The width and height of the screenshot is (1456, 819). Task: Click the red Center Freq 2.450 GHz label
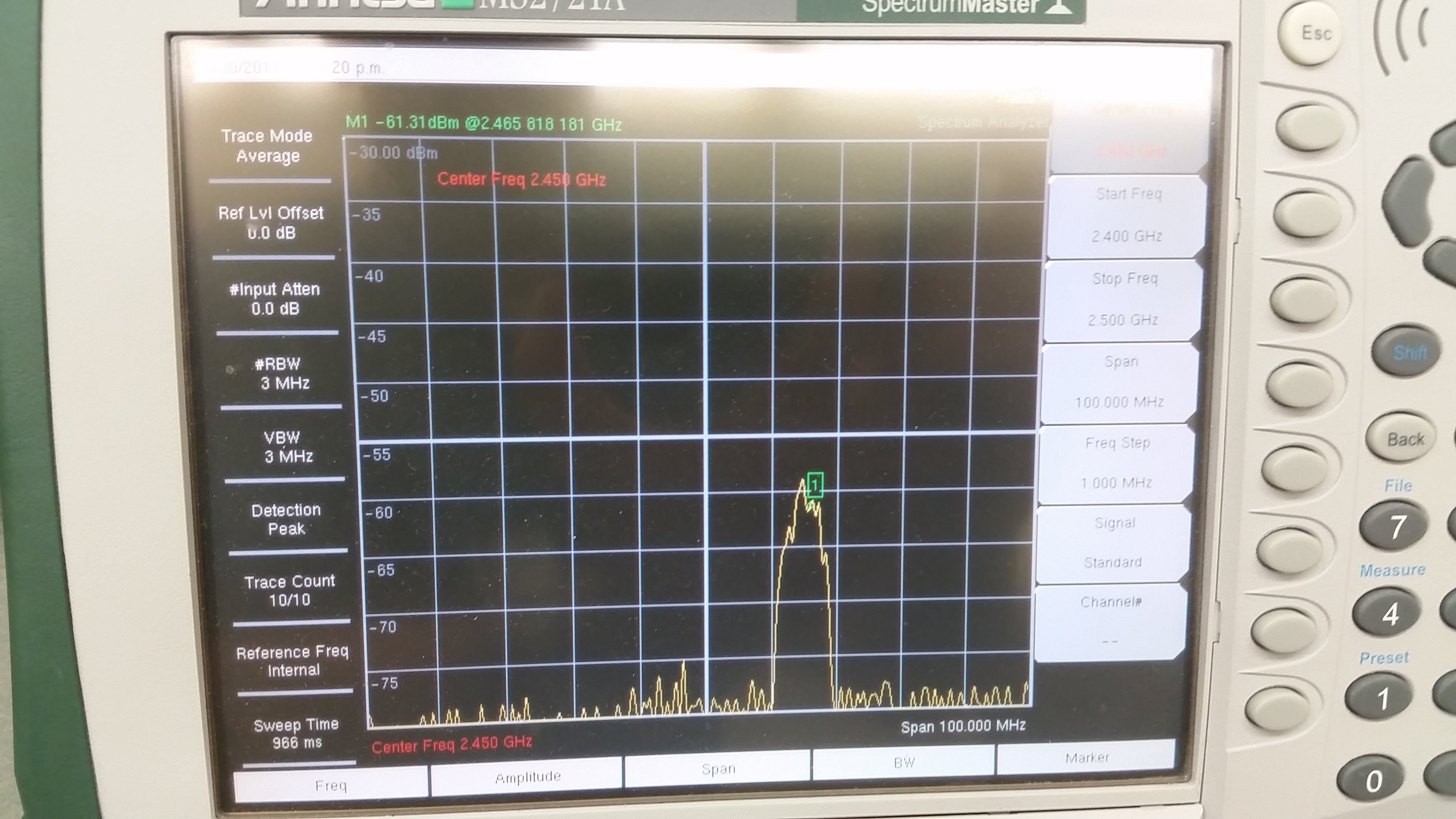(x=521, y=180)
